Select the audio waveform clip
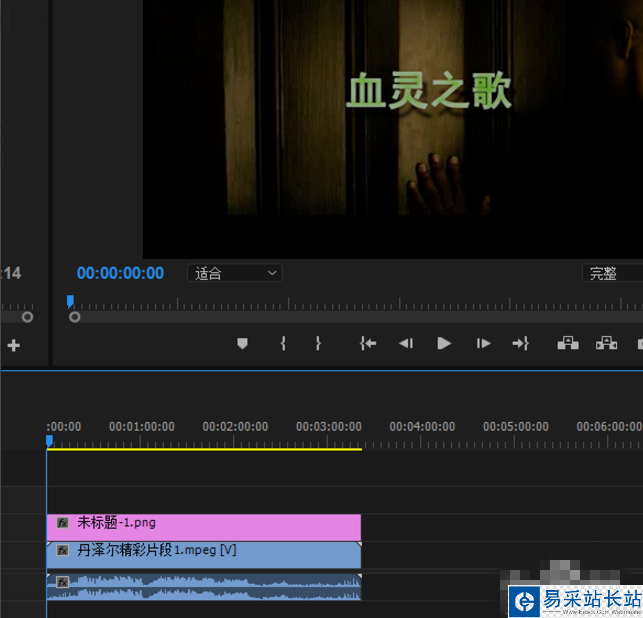 coord(204,587)
